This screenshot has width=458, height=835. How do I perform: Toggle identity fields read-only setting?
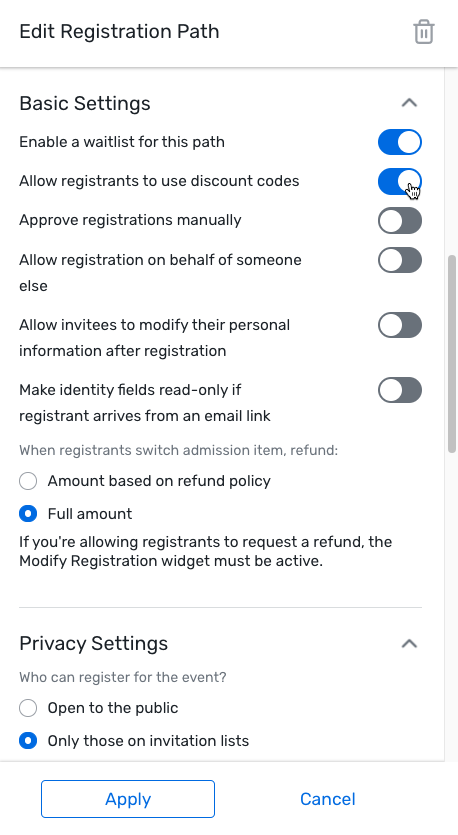point(400,390)
